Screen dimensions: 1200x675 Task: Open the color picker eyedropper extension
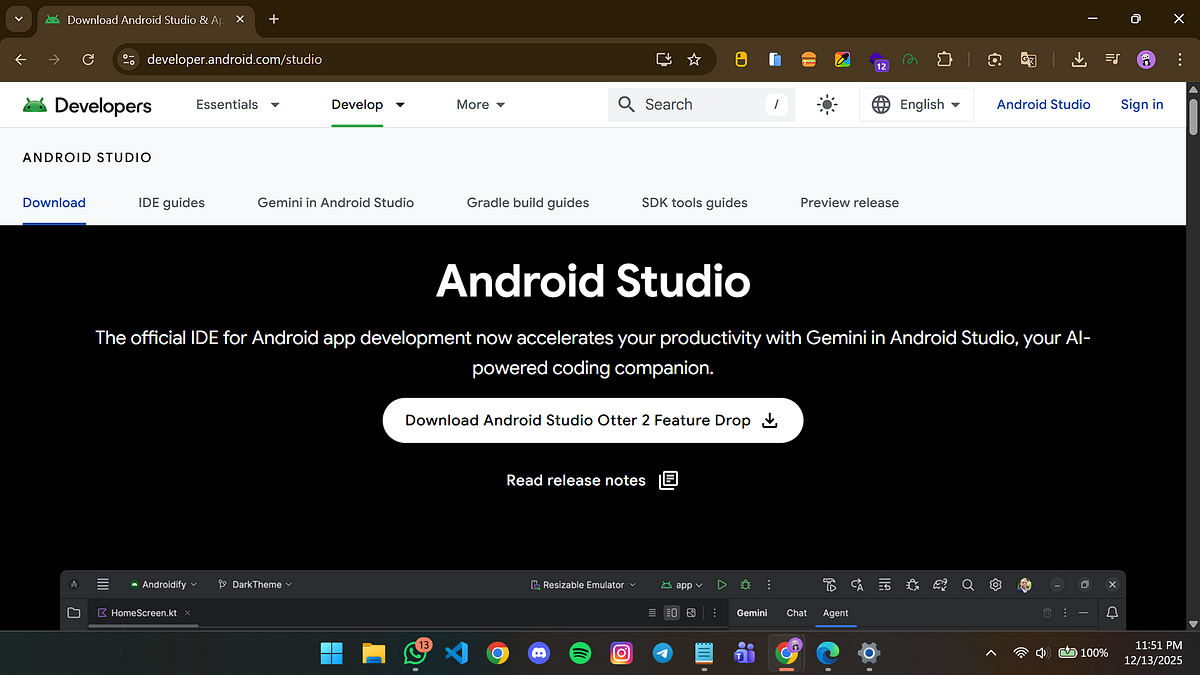843,59
